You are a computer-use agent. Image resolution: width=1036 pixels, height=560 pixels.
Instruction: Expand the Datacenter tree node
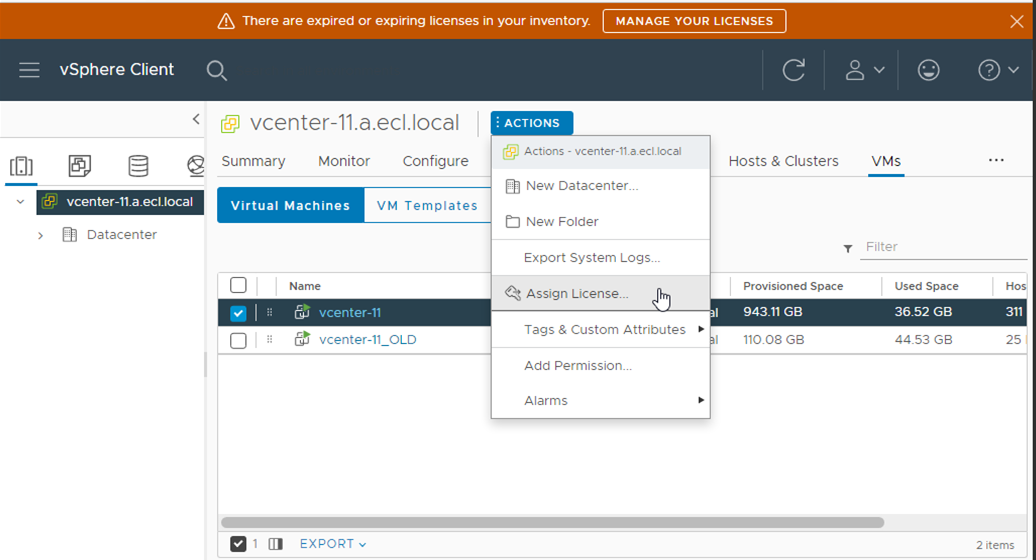(x=40, y=235)
